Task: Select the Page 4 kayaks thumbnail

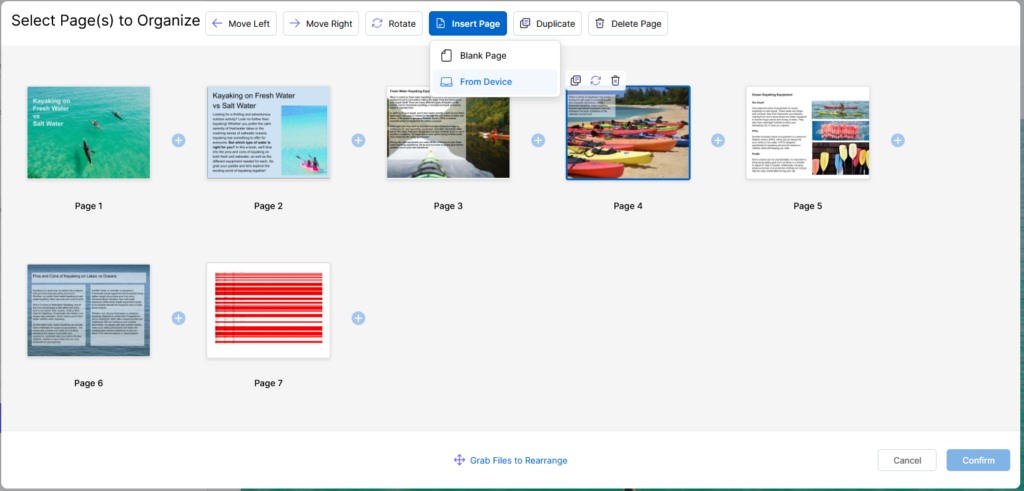Action: [x=628, y=133]
